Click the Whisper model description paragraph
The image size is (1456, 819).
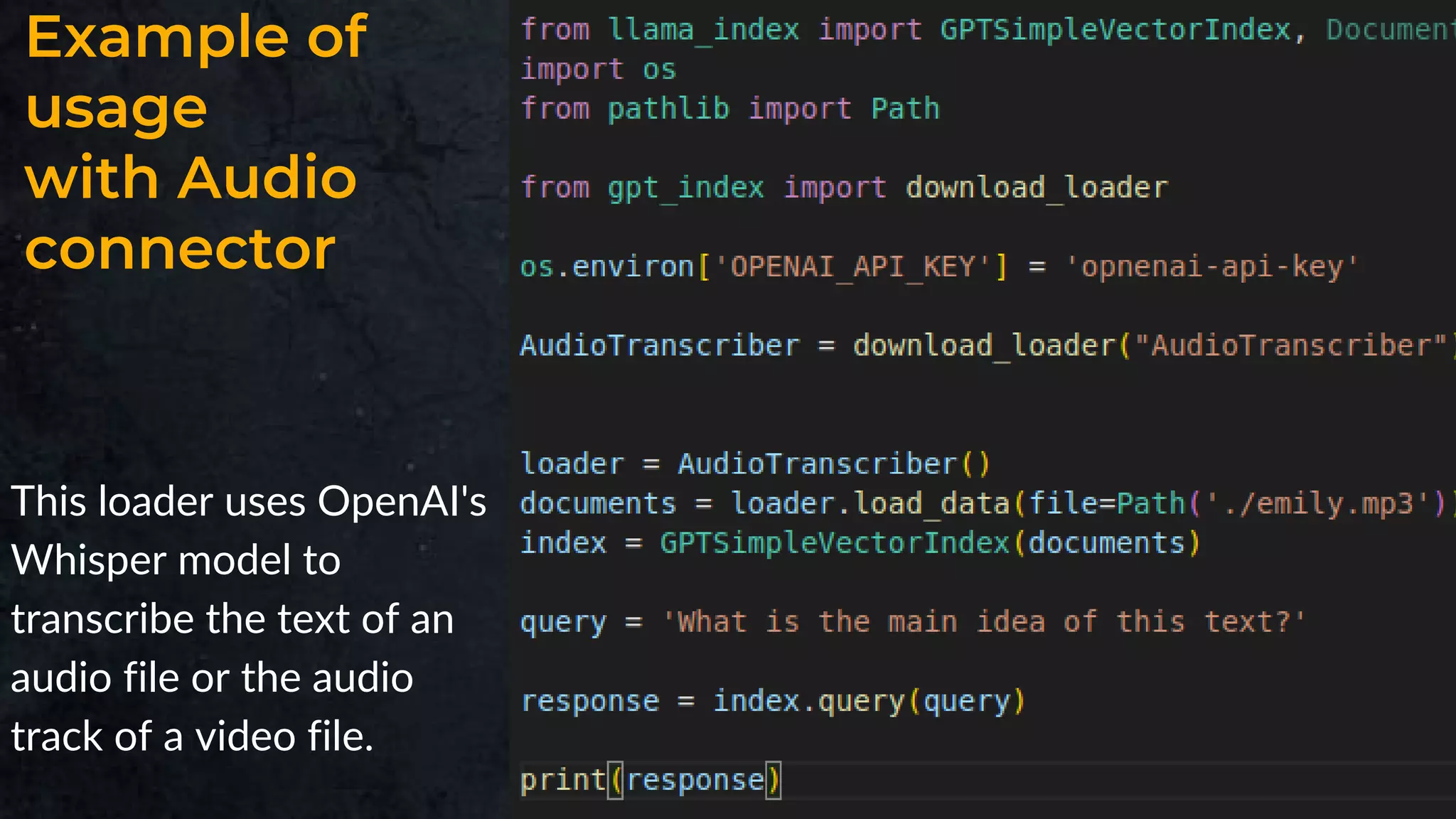(x=249, y=619)
